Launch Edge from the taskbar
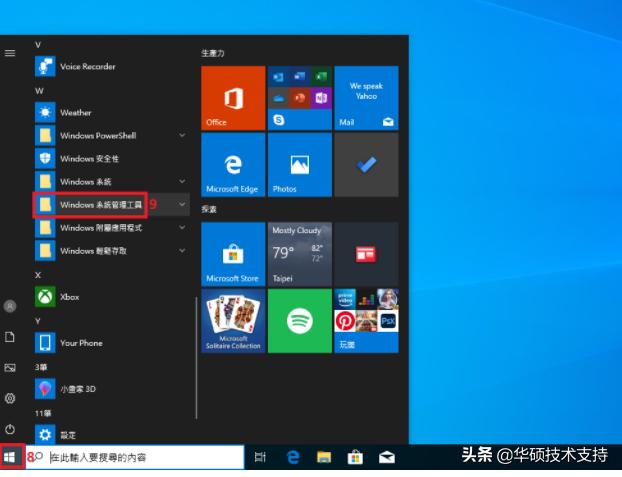Screen dimensions: 622x477 pyautogui.click(x=293, y=457)
